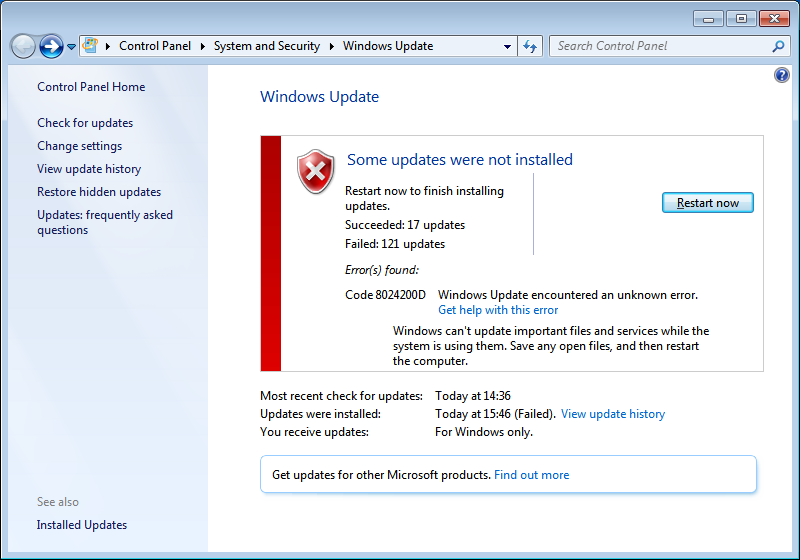Choose Check for updates in sidebar
The height and width of the screenshot is (560, 800).
(x=85, y=123)
